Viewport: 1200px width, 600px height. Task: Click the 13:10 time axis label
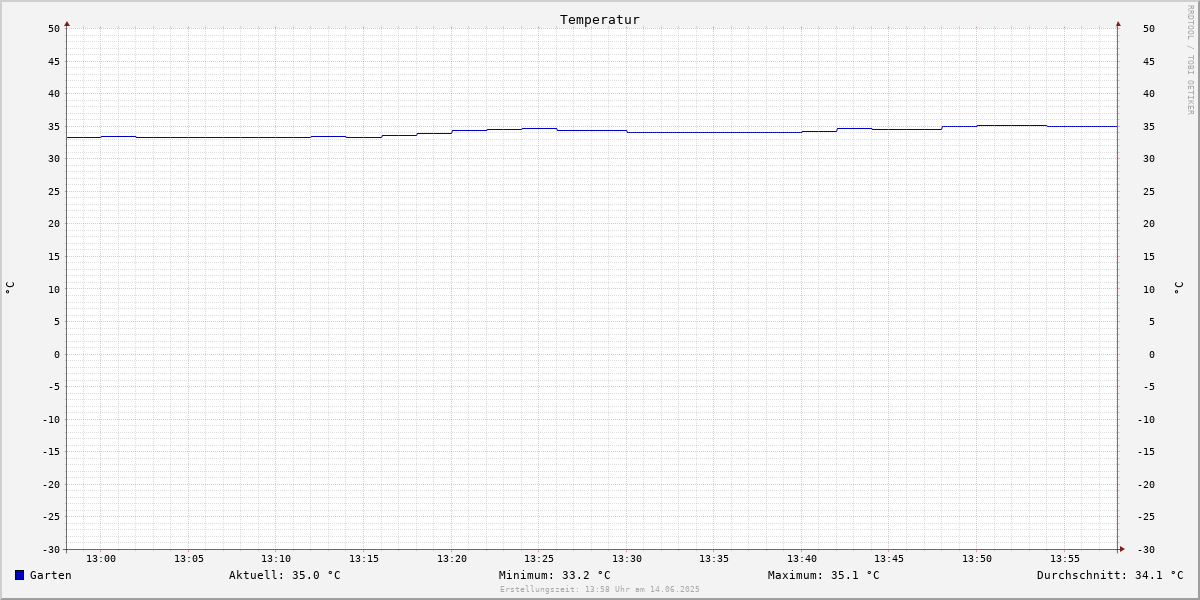[x=276, y=558]
